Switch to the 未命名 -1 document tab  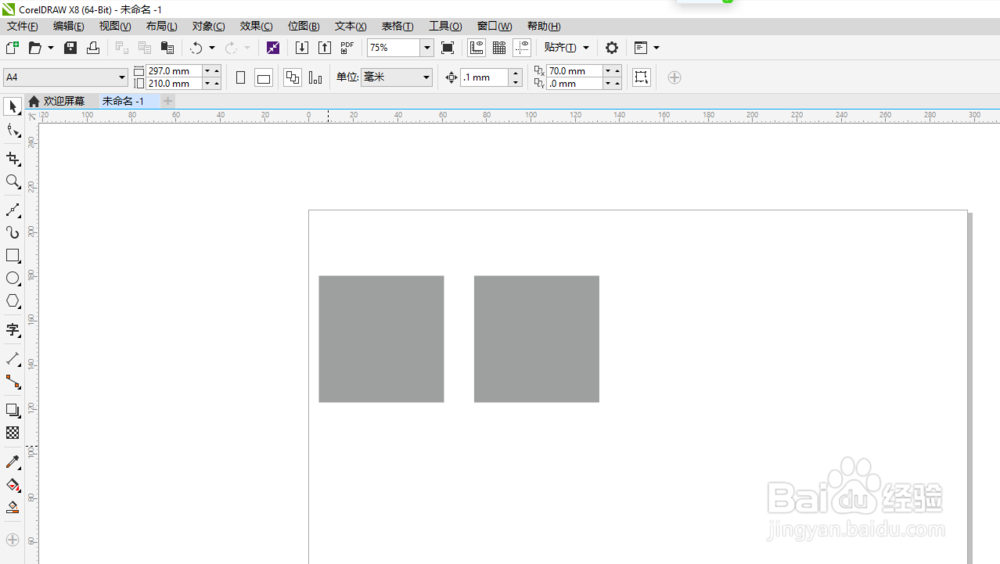point(123,101)
